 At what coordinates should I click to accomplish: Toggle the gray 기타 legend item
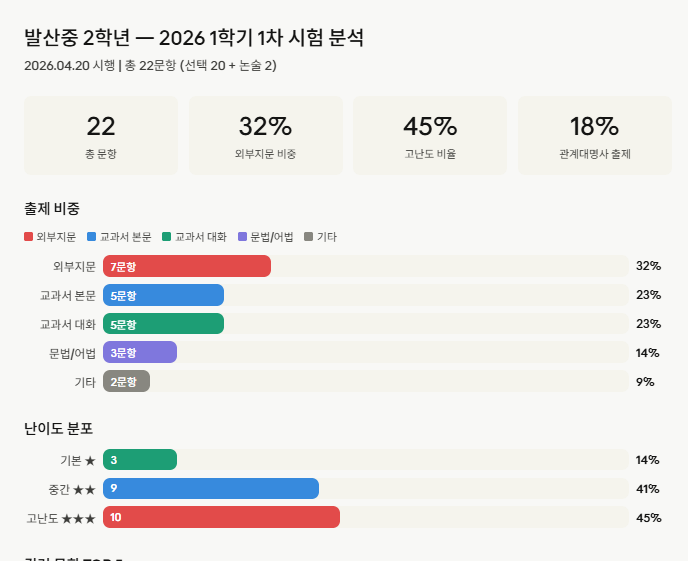(320, 237)
